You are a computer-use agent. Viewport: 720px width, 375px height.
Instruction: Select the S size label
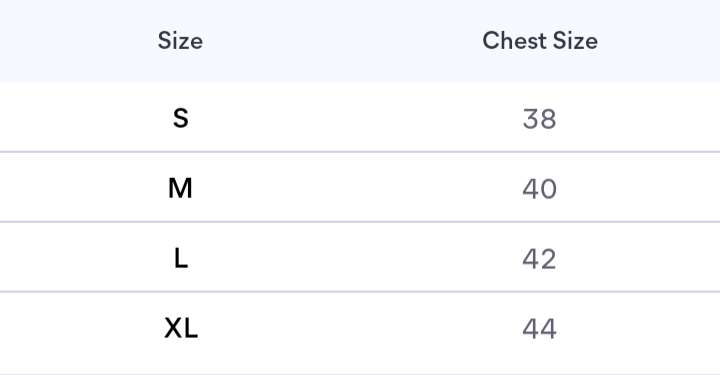pos(180,118)
